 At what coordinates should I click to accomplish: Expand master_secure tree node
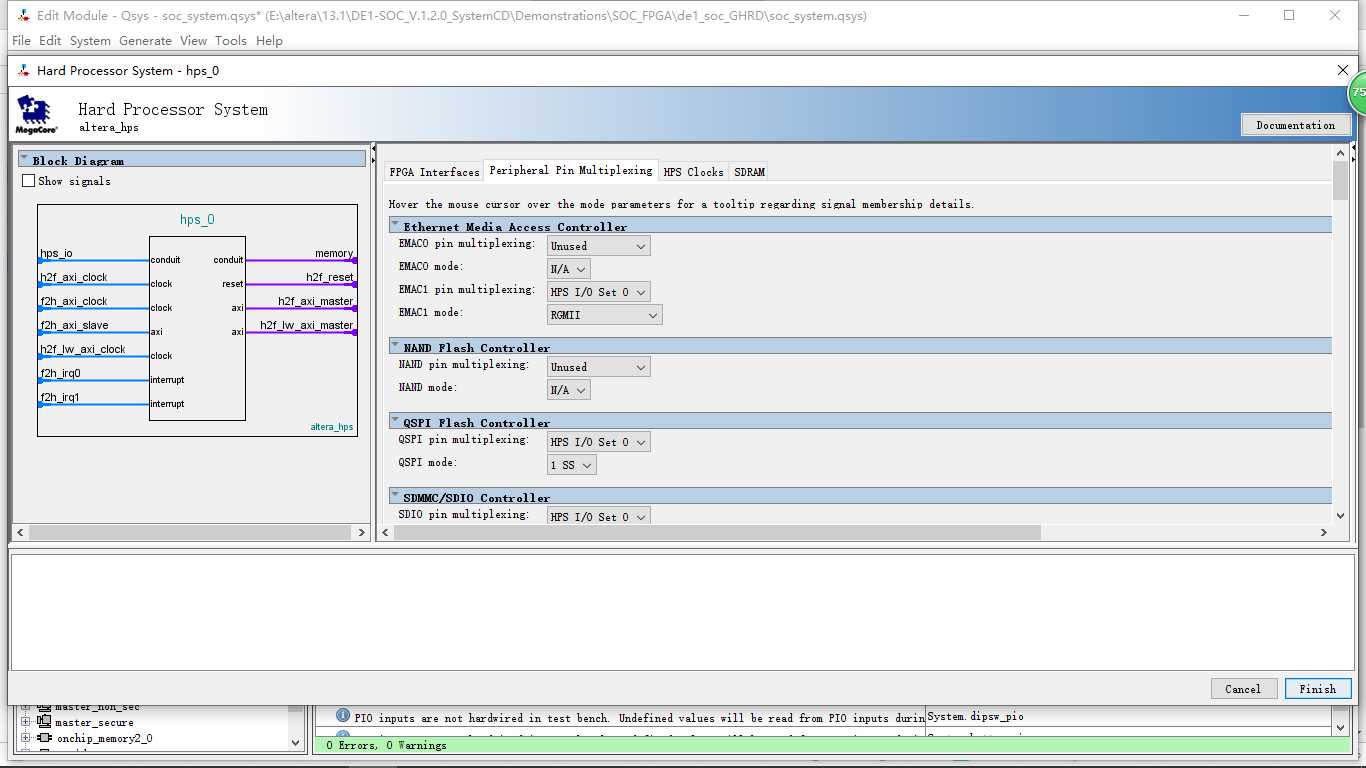coord(26,722)
